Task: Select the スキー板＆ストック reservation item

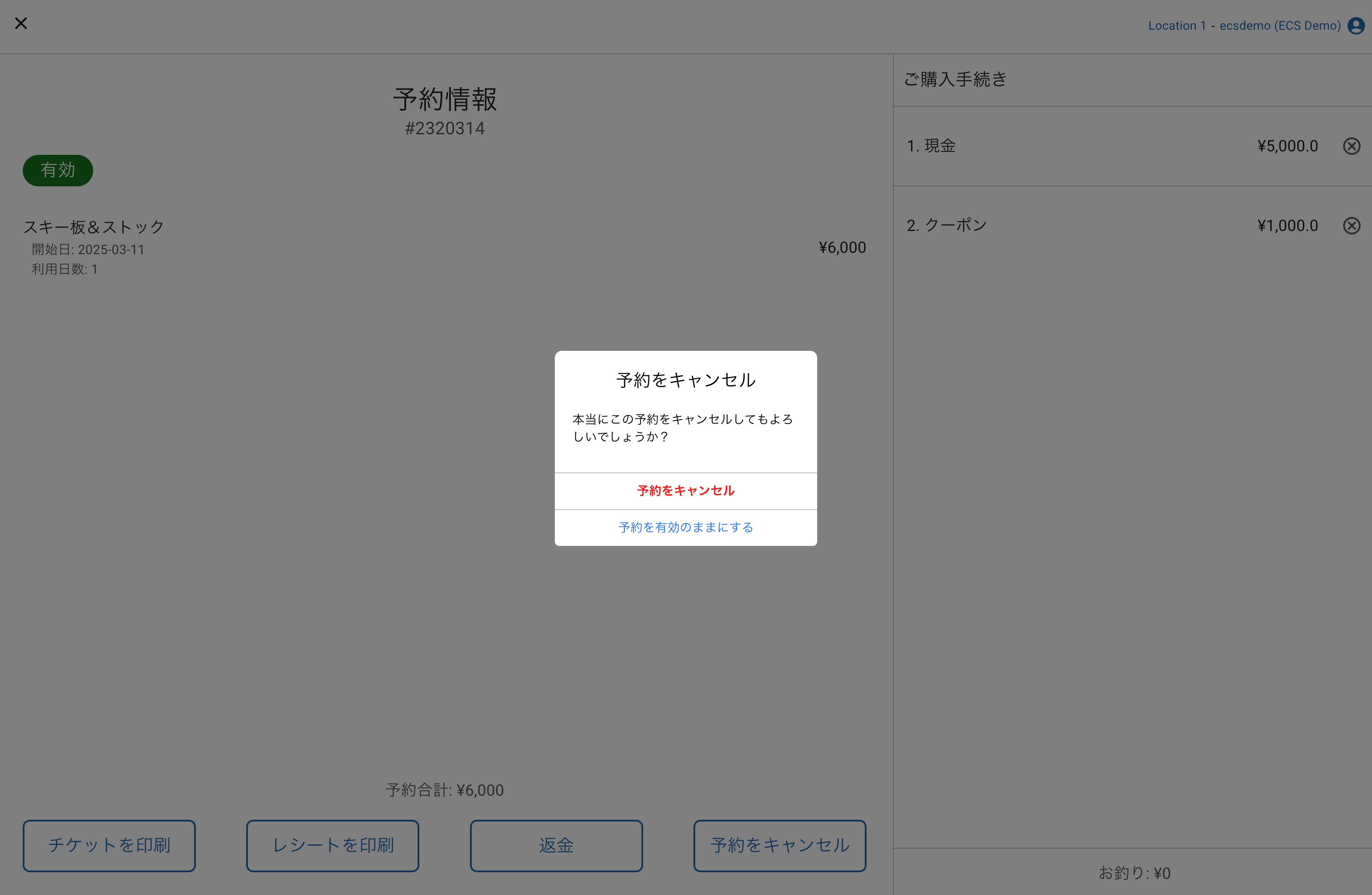Action: [x=94, y=227]
